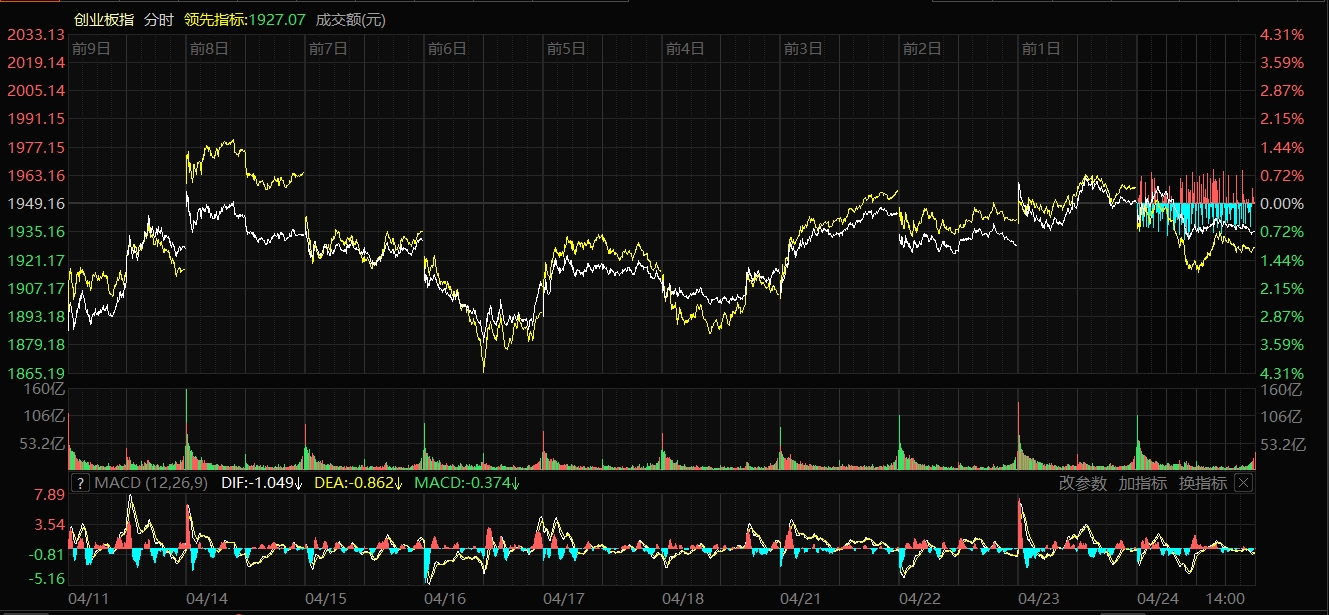The image size is (1329, 615).
Task: Click the 04/14 date on the time axis
Action: [208, 599]
